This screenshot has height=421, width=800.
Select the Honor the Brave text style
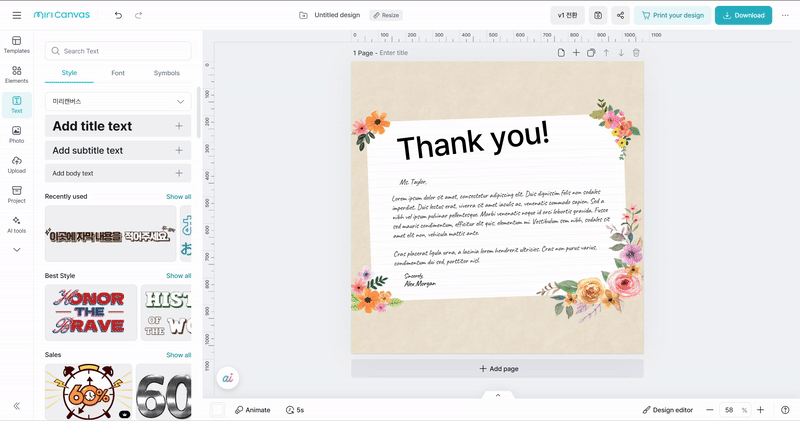click(91, 312)
